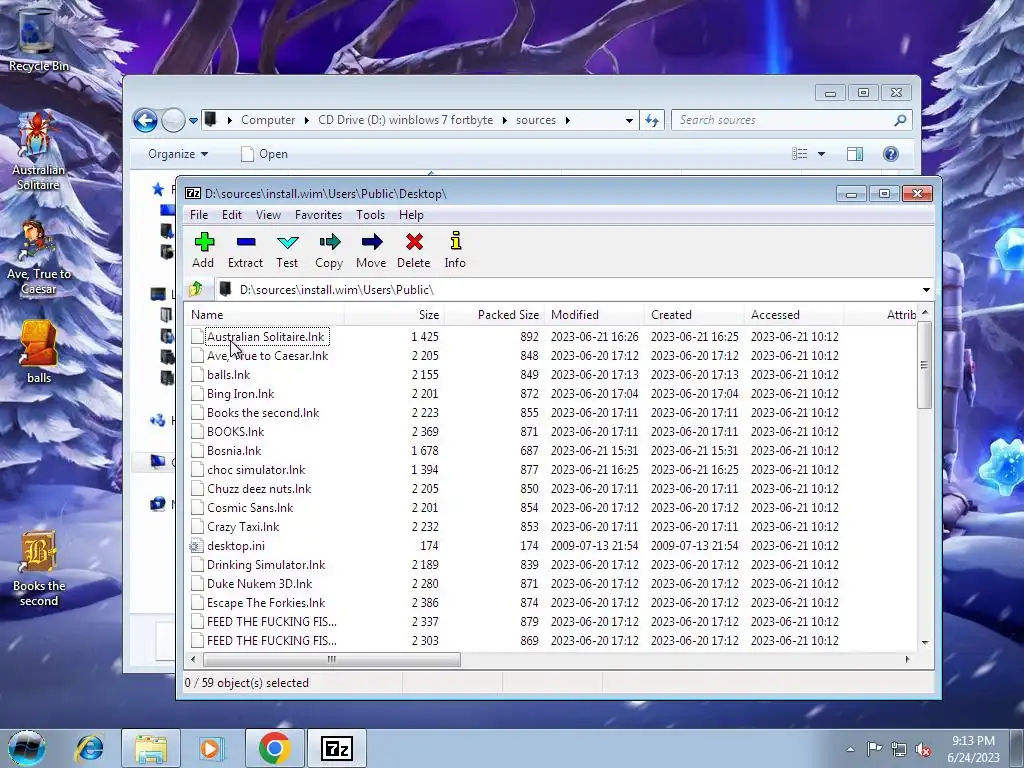
Task: Click the Move toolbar icon in 7-Zip
Action: tap(371, 250)
